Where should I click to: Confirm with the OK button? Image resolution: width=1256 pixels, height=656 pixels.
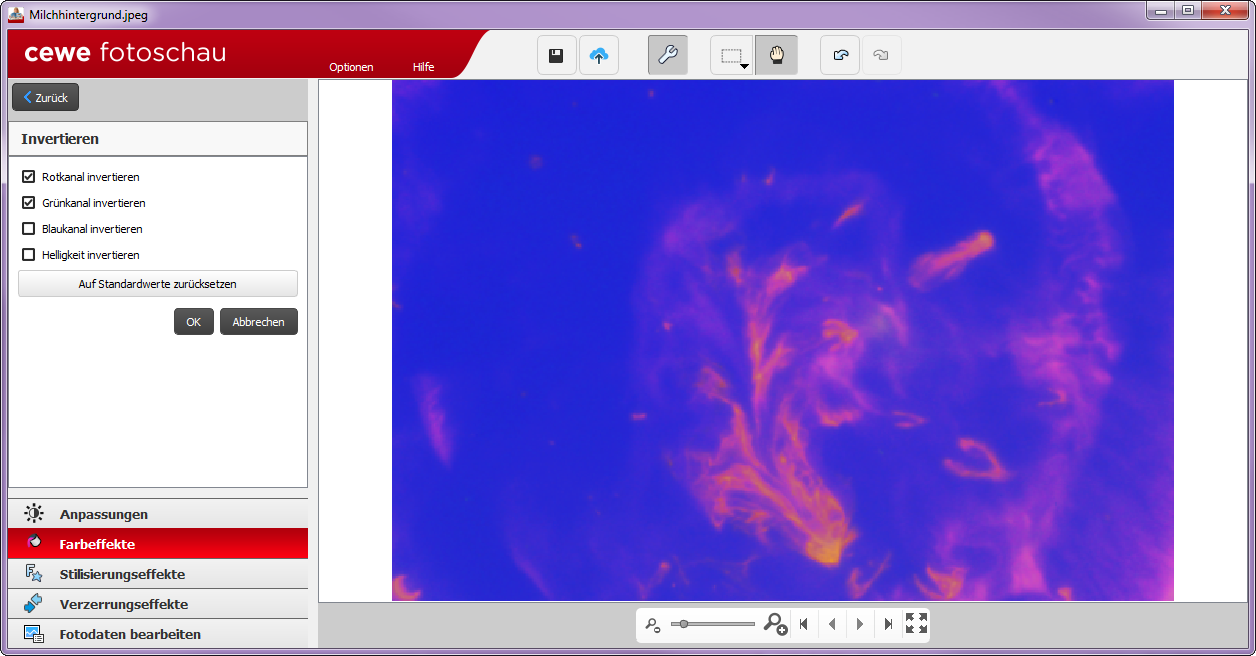click(x=194, y=322)
